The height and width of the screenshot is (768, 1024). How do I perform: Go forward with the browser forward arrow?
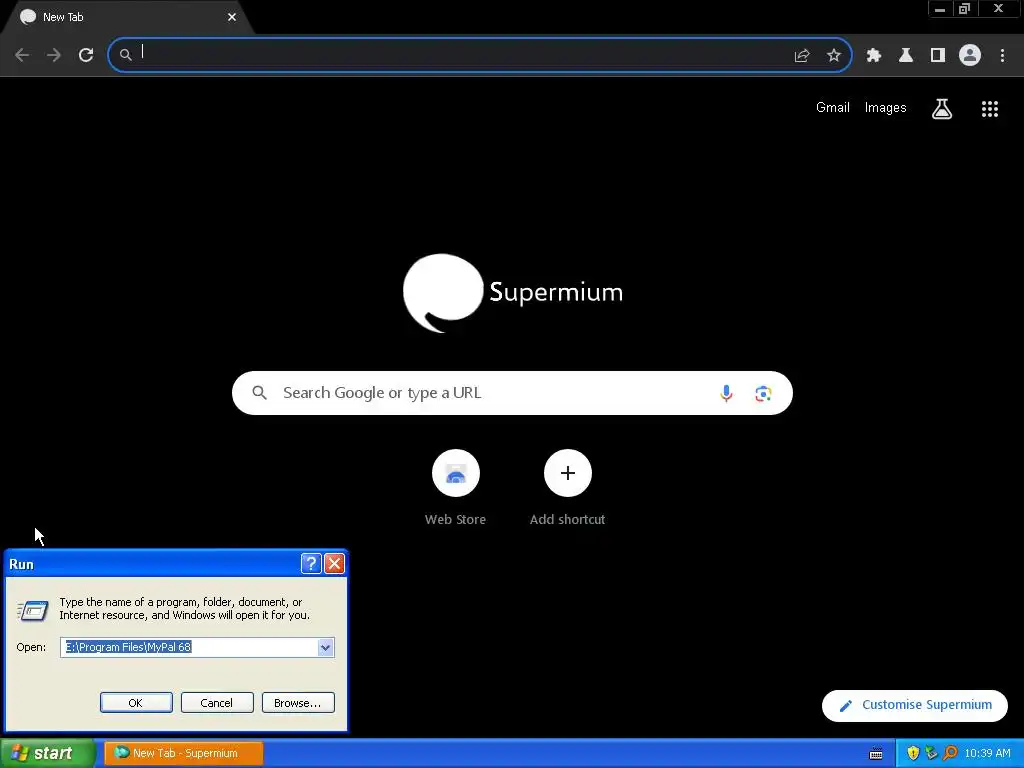coord(54,55)
